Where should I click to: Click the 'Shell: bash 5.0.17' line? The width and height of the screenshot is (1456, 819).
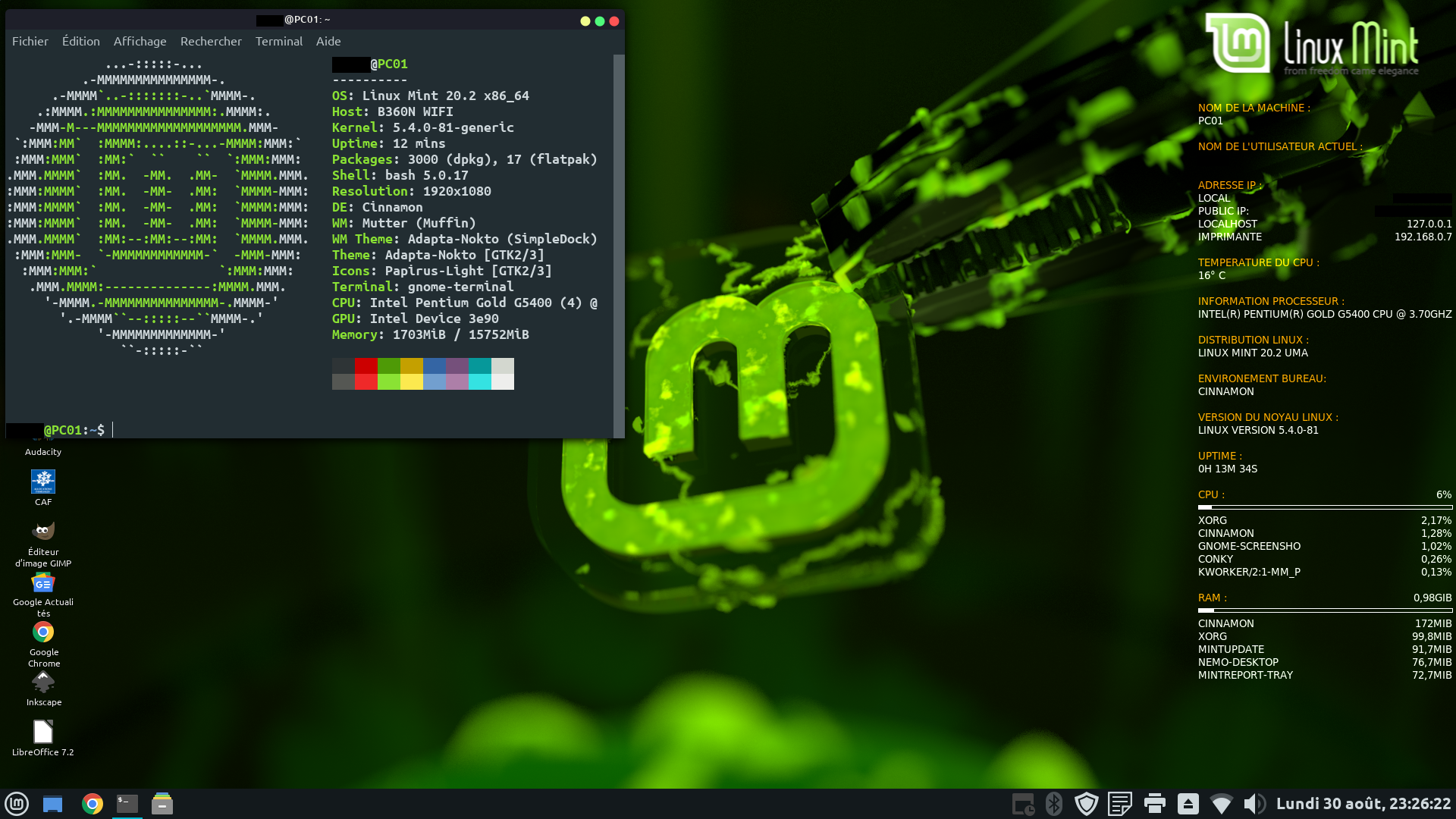400,175
